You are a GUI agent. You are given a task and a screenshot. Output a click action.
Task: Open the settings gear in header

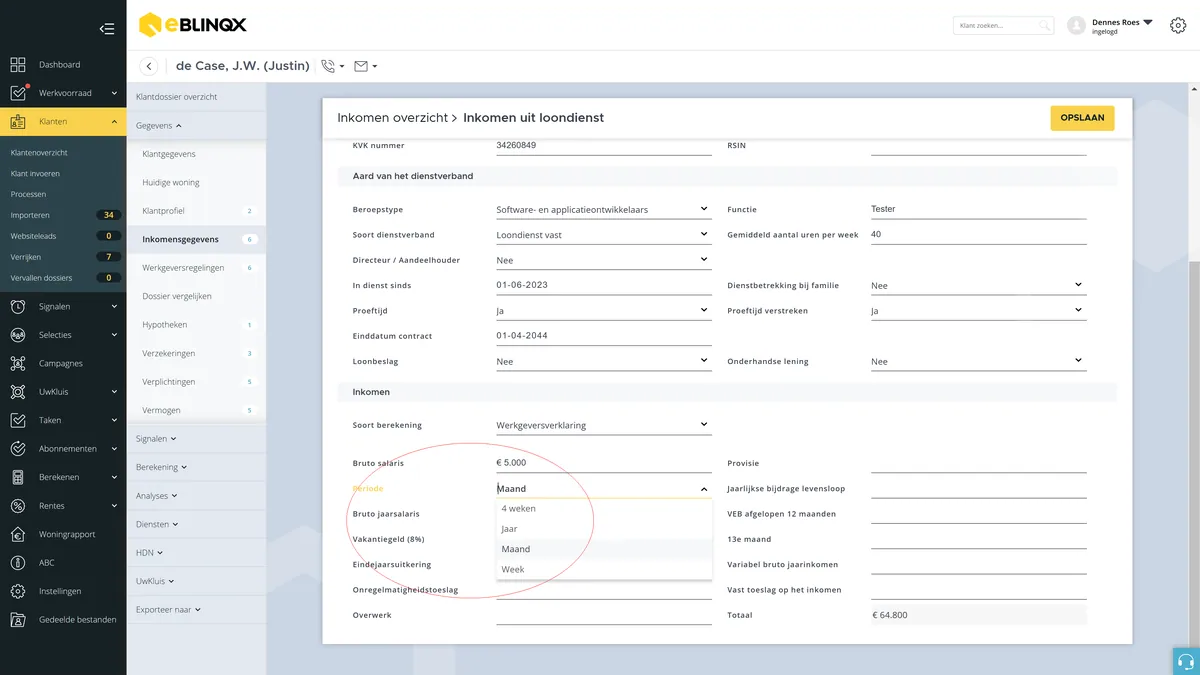tap(1178, 26)
